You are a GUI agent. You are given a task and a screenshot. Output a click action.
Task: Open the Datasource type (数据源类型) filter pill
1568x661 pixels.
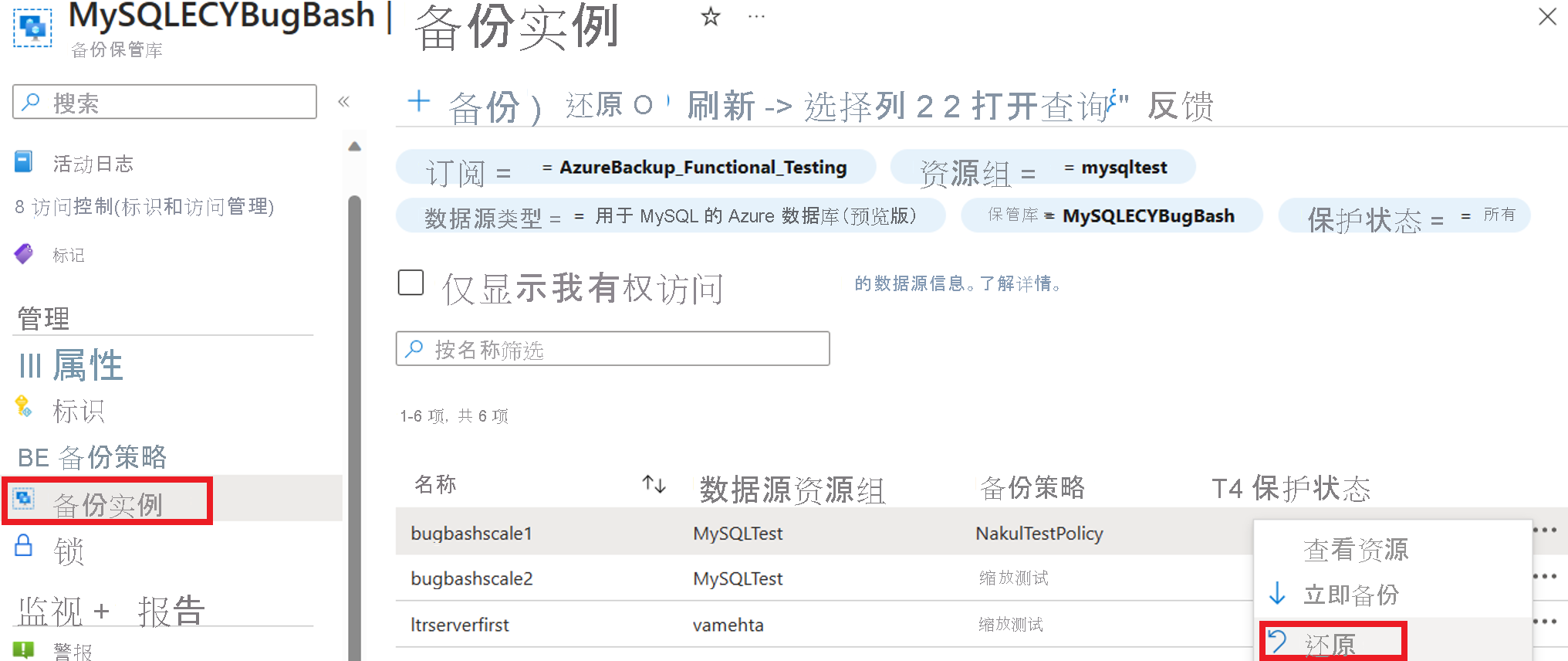tap(671, 215)
